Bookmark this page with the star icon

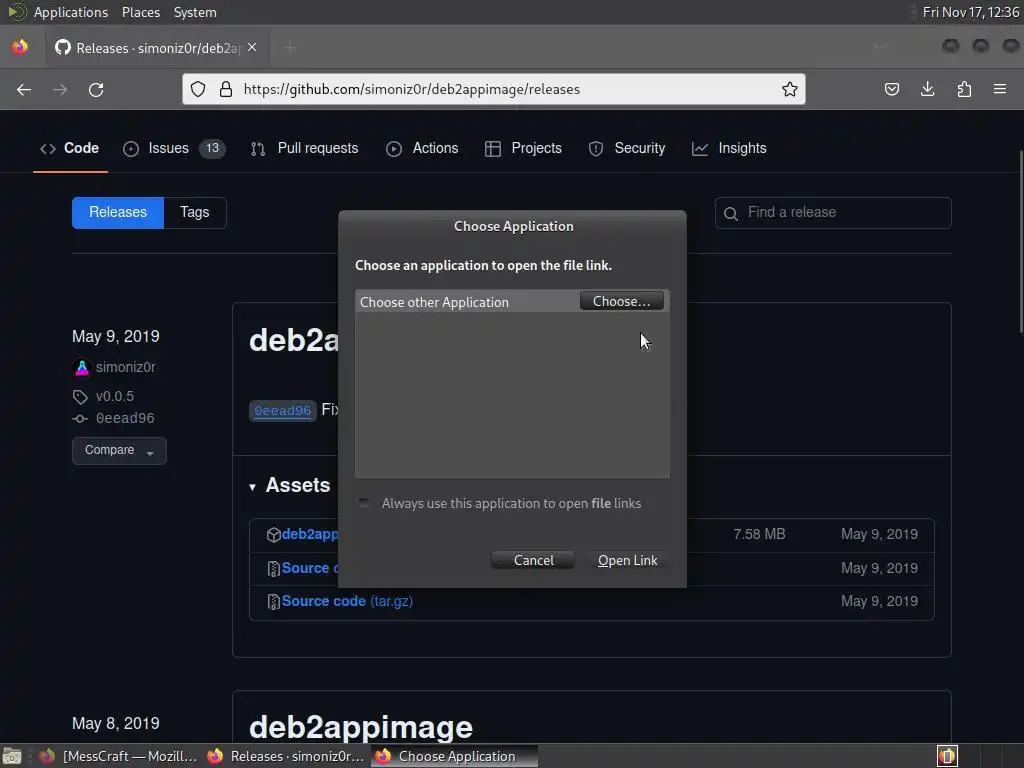point(790,89)
